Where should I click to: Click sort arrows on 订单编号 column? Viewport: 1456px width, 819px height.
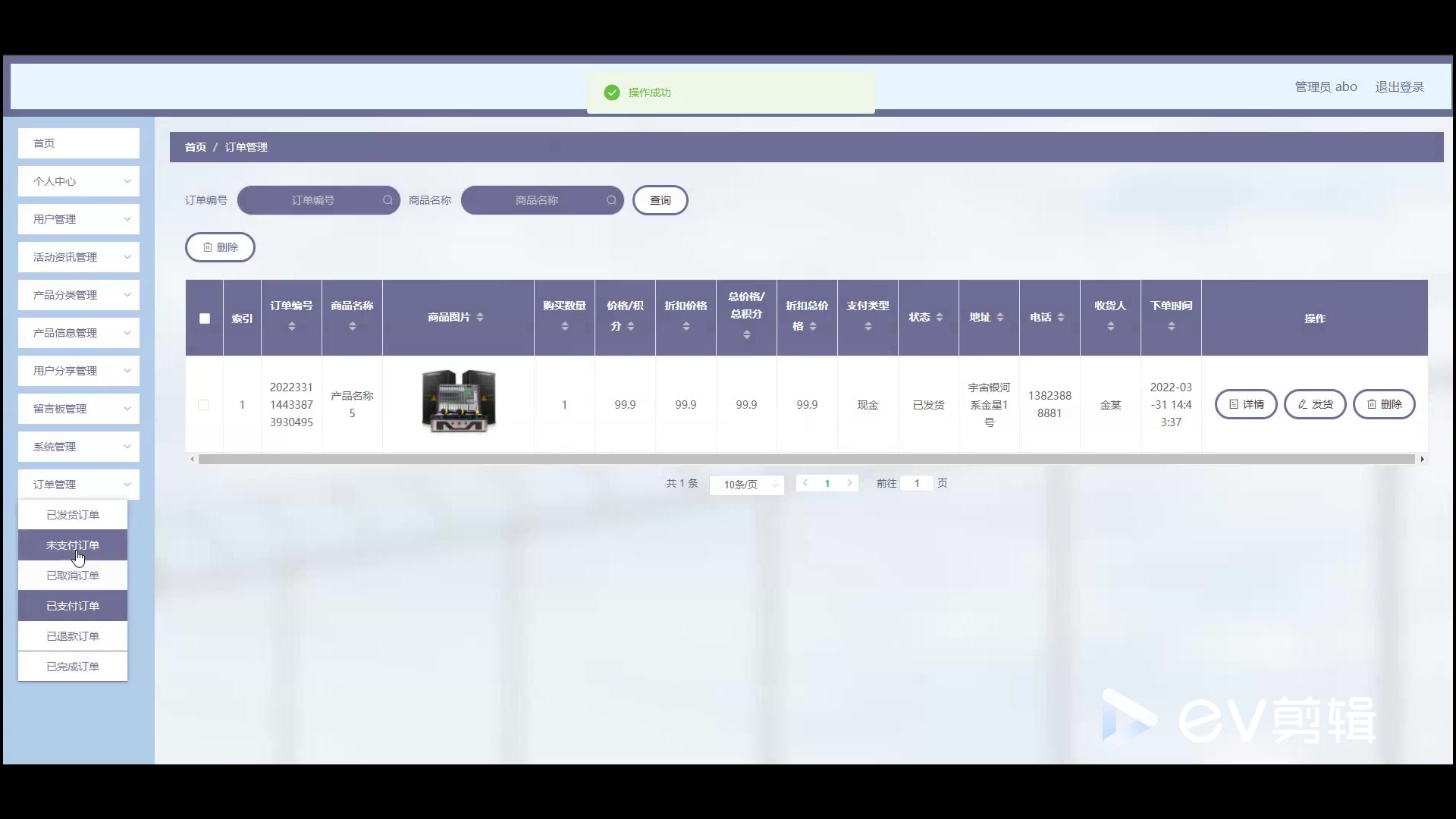pos(292,326)
